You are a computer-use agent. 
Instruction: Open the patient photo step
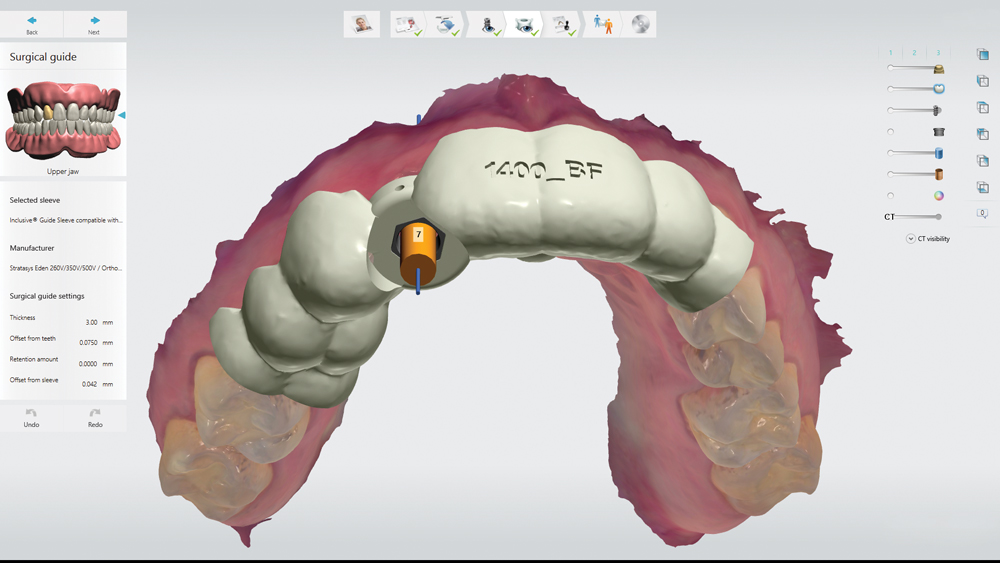coord(362,24)
